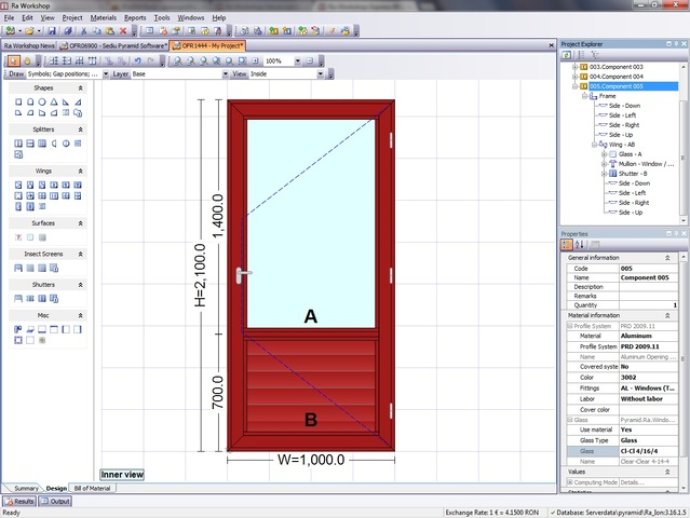
Task: Select the Frame node in Project Explorer
Action: 607,96
